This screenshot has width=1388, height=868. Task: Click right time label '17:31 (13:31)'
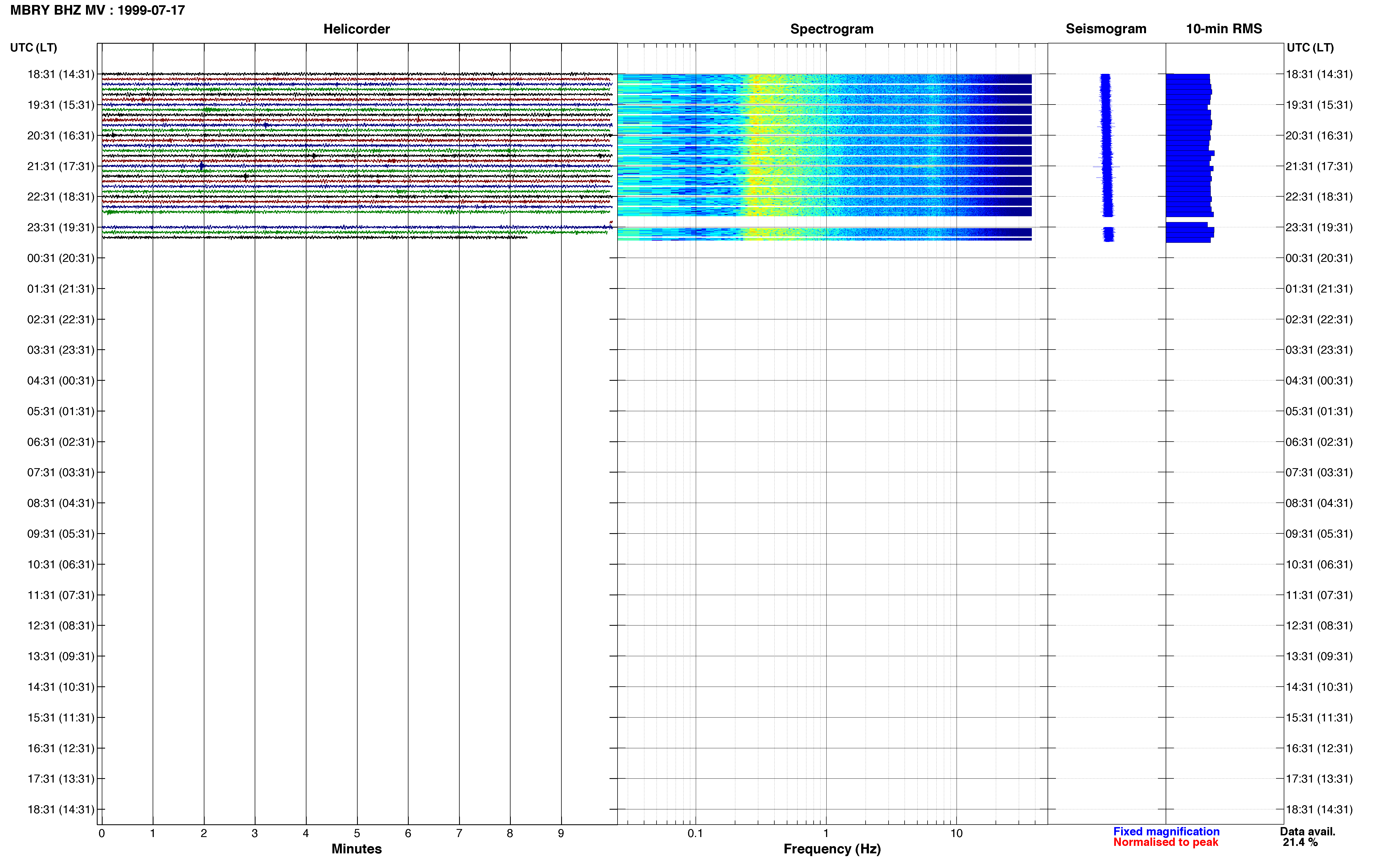(x=1319, y=778)
